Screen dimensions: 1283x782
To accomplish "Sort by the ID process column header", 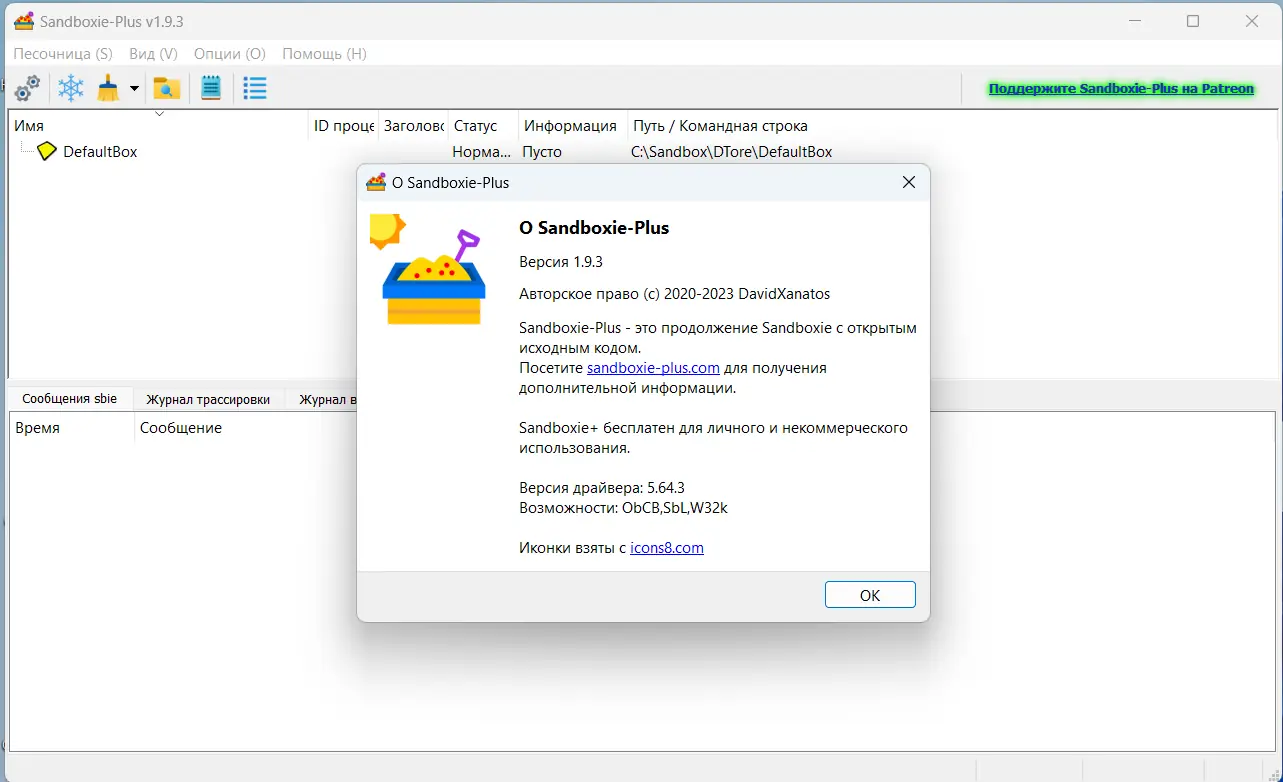I will (x=343, y=126).
